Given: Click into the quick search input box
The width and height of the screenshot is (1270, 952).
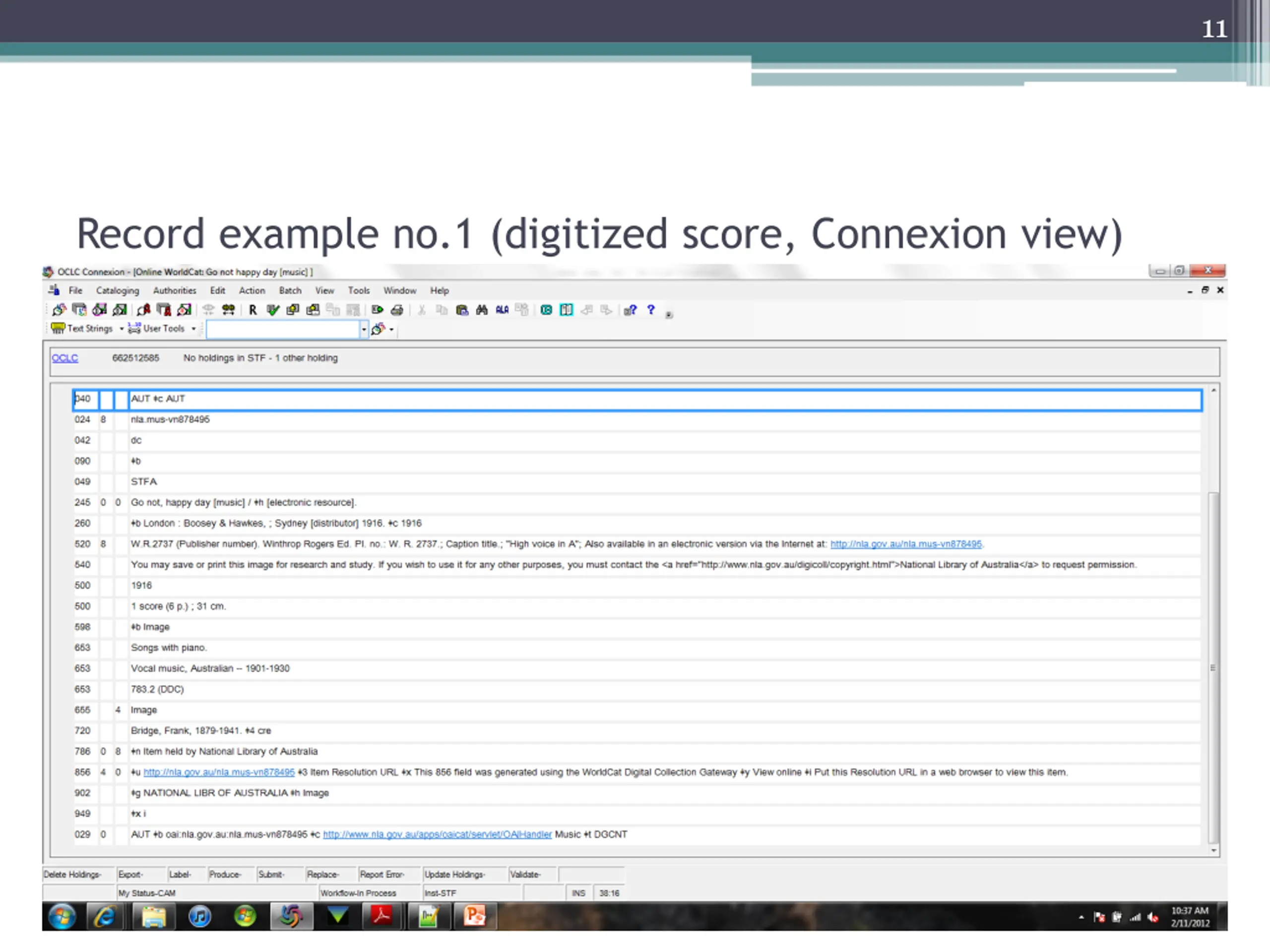Looking at the screenshot, I should [283, 329].
